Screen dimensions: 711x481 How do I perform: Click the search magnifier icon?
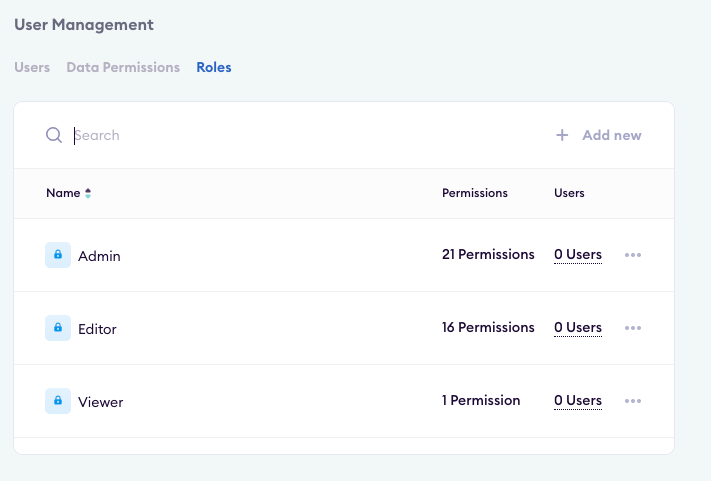pos(54,135)
